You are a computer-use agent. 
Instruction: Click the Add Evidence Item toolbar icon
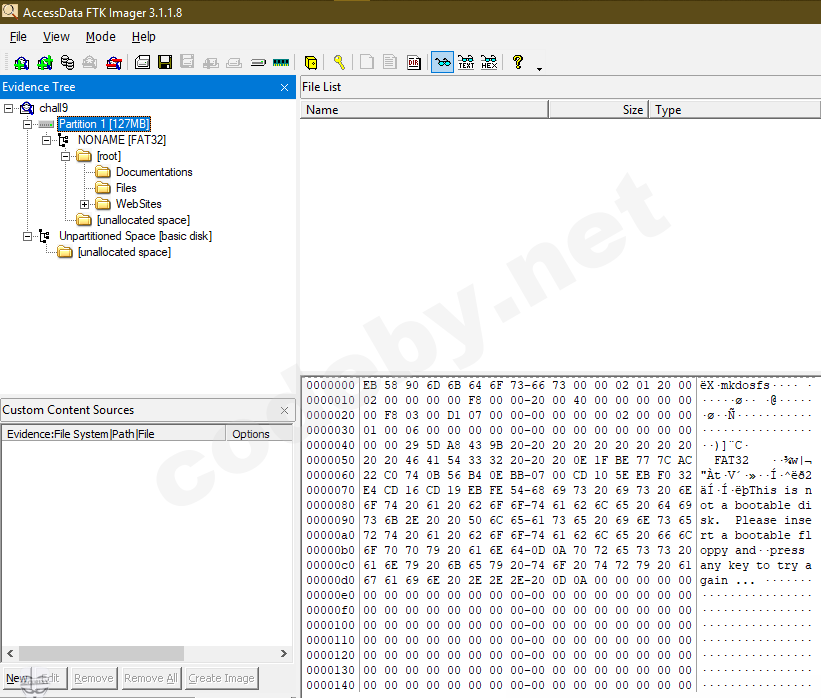coord(21,62)
